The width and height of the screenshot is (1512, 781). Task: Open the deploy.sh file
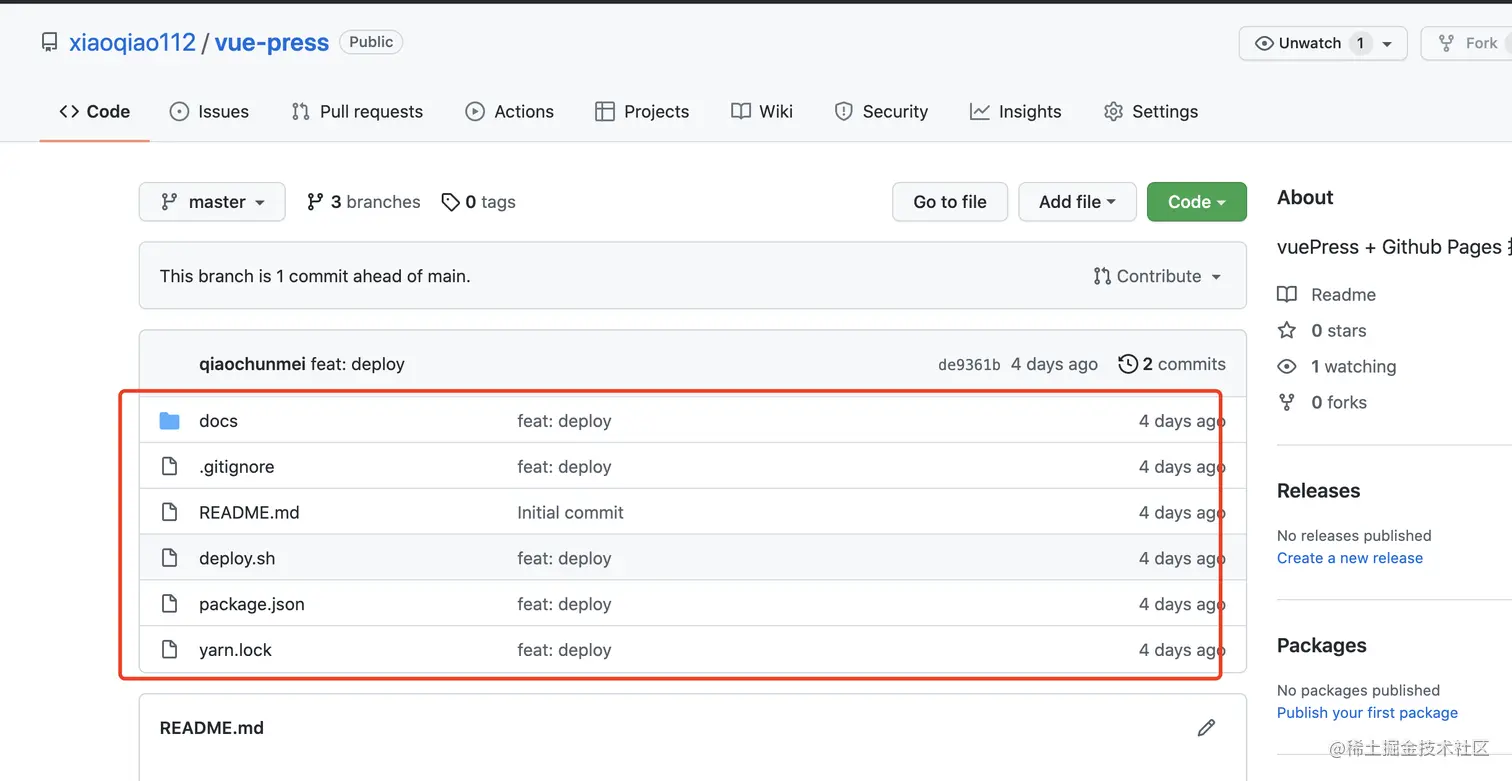tap(237, 558)
